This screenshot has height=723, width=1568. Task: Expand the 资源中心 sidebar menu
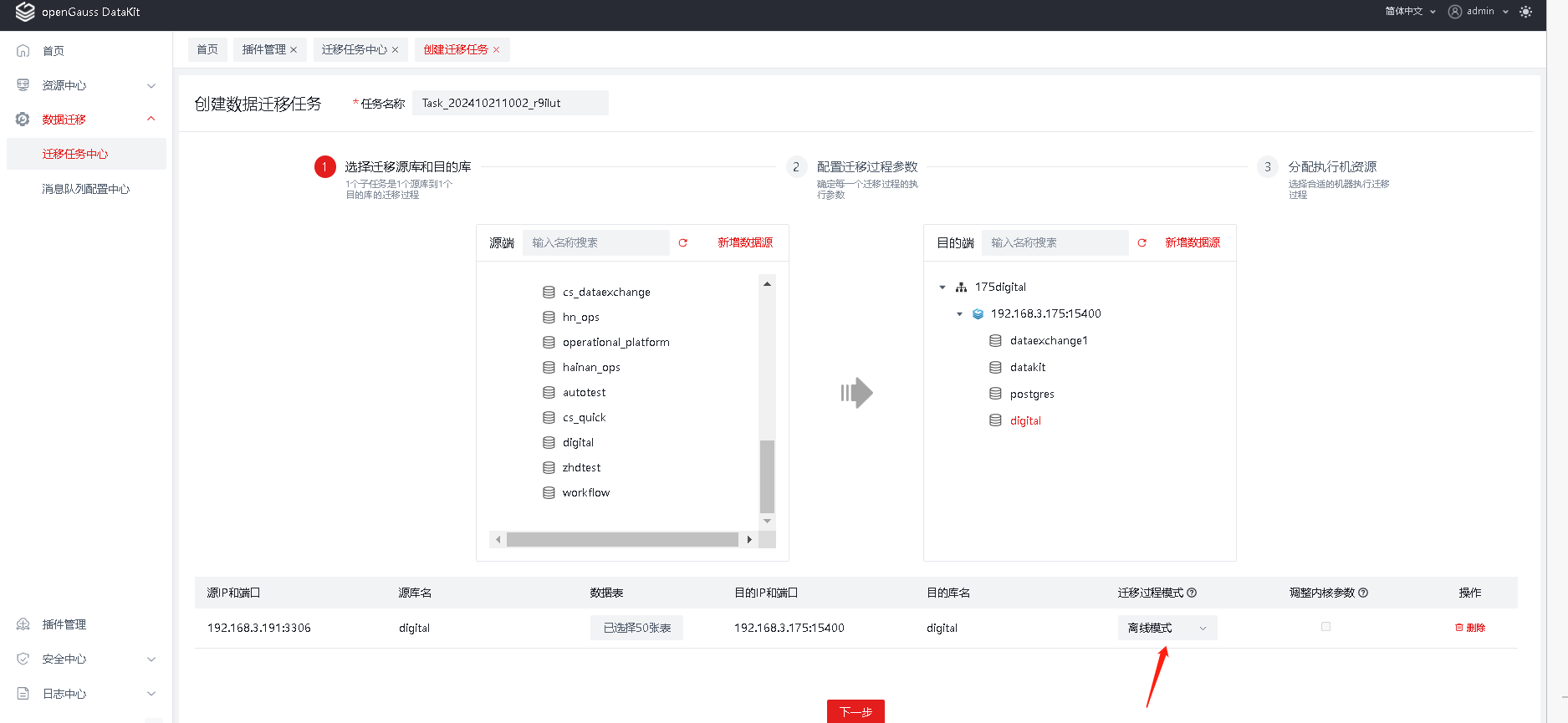[151, 85]
